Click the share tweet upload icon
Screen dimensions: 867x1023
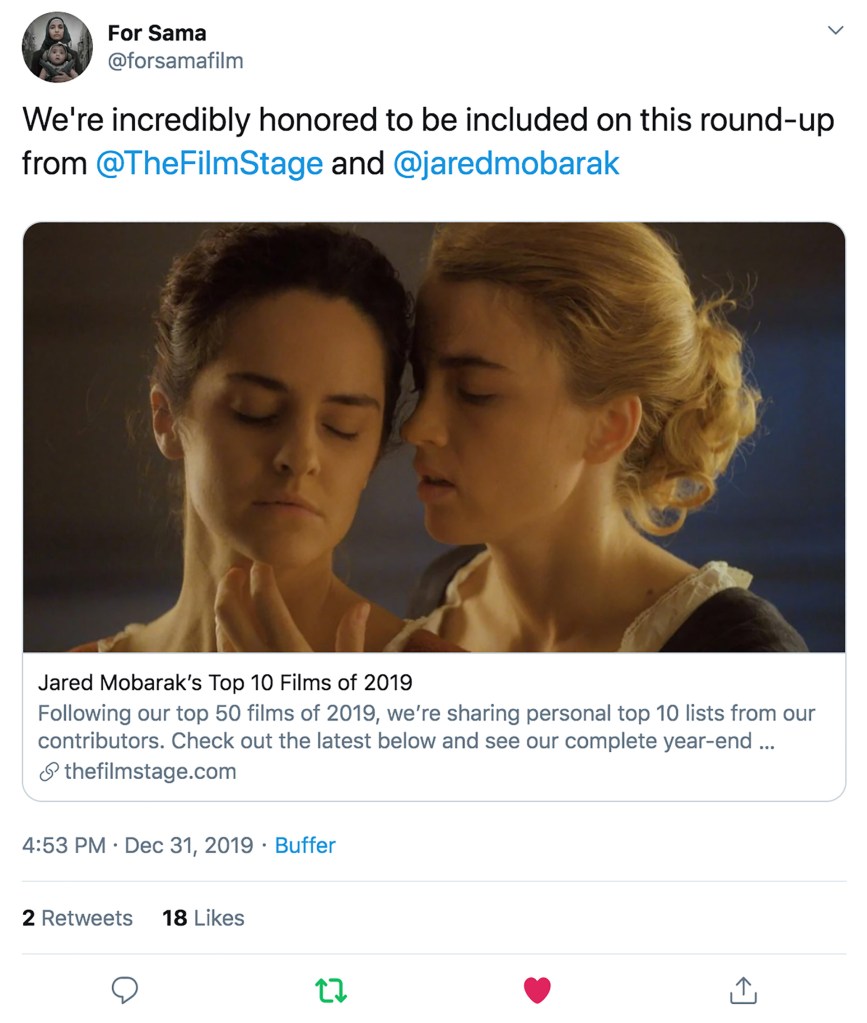(742, 990)
